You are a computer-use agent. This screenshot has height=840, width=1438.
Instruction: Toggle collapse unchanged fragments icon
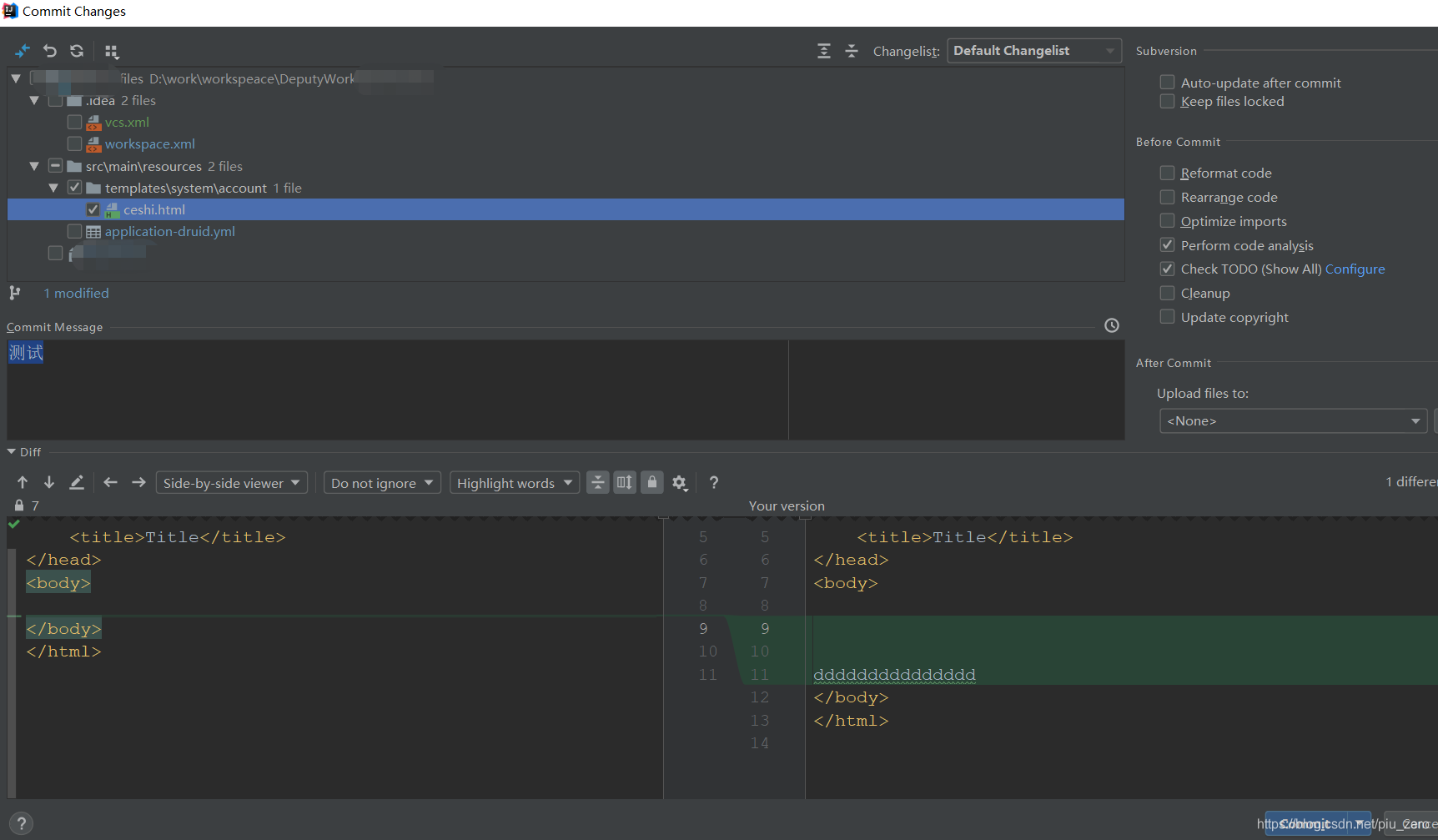coord(598,482)
